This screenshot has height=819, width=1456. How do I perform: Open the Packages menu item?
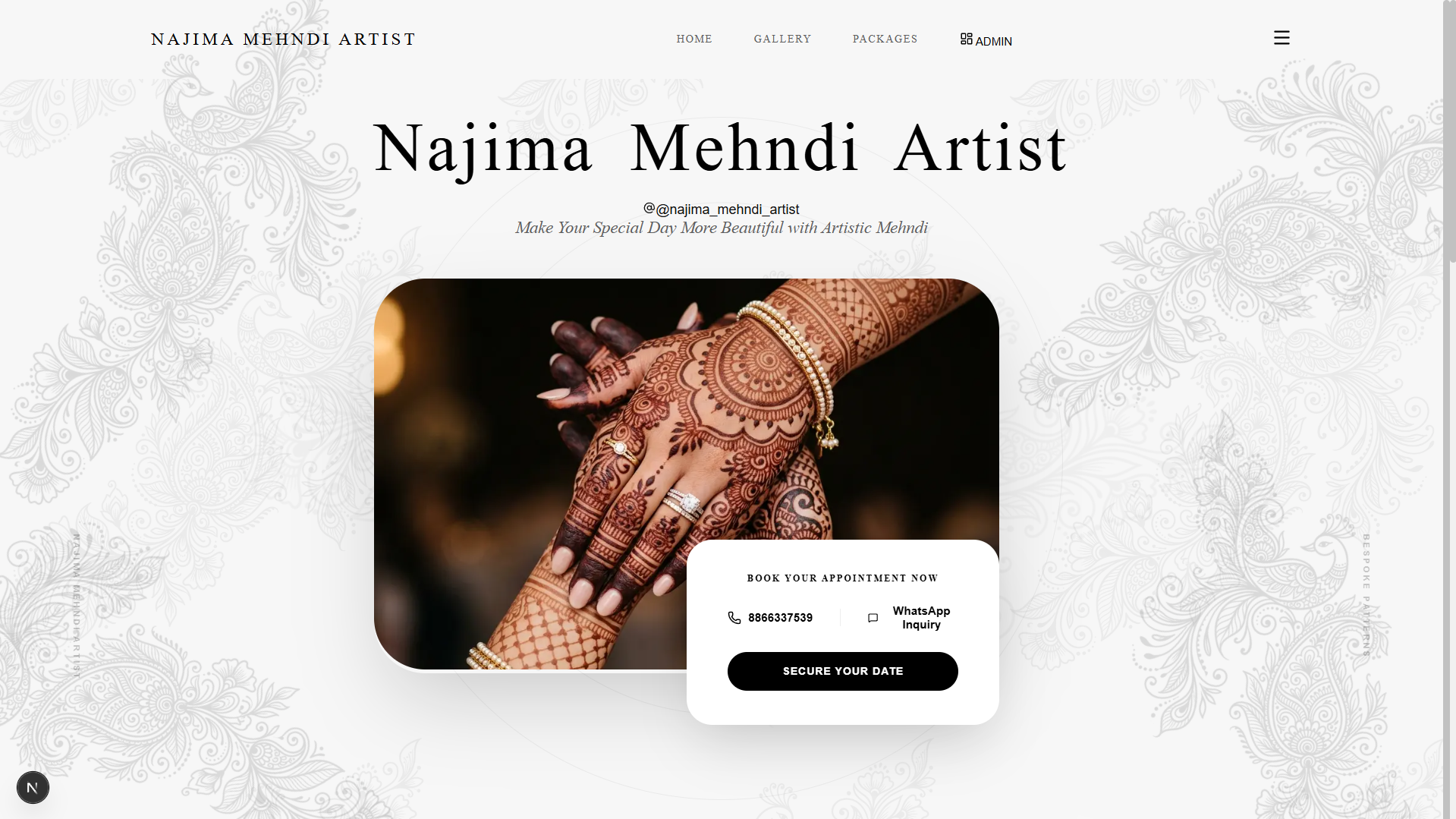885,39
